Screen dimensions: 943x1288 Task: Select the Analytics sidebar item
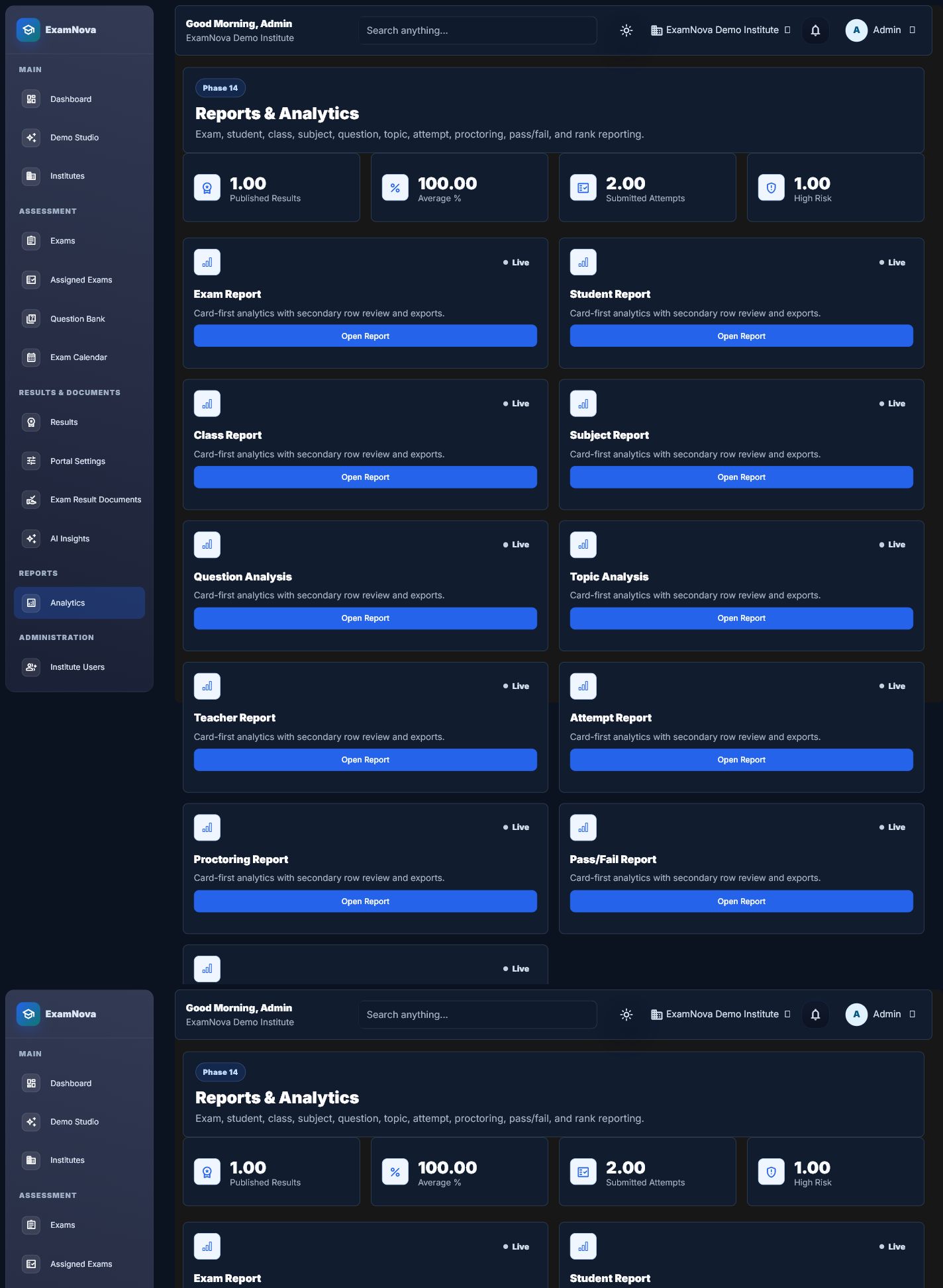79,603
